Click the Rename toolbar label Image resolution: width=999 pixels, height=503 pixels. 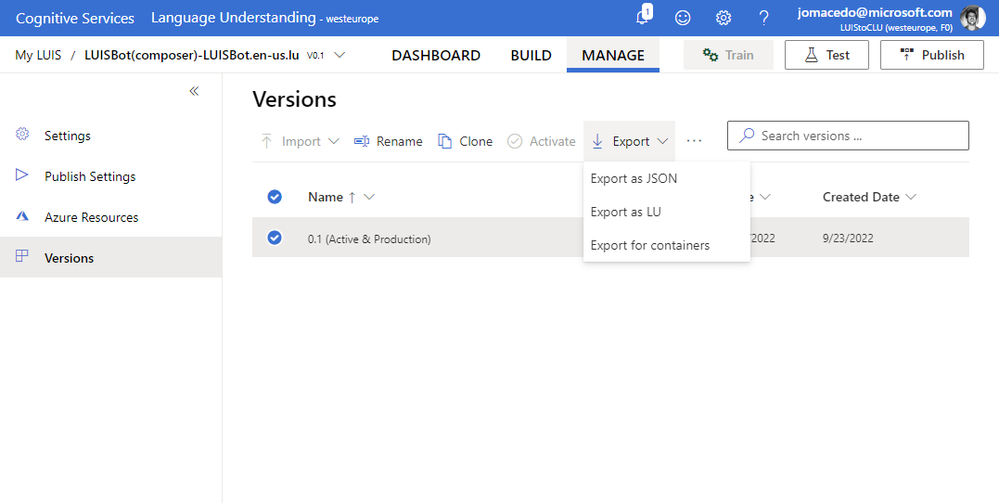click(399, 142)
